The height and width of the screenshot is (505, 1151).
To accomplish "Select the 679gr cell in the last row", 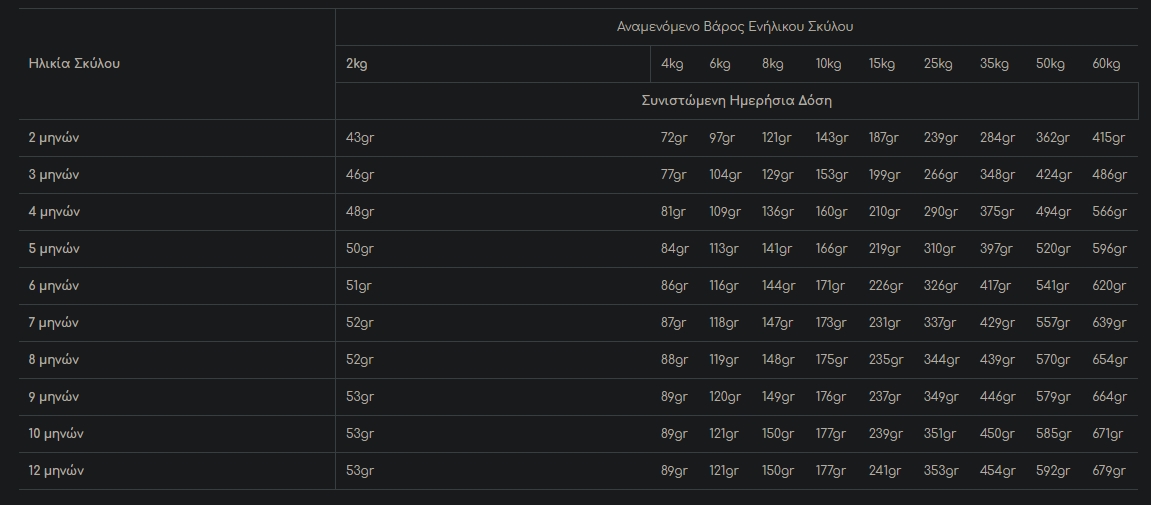I will pos(1109,471).
